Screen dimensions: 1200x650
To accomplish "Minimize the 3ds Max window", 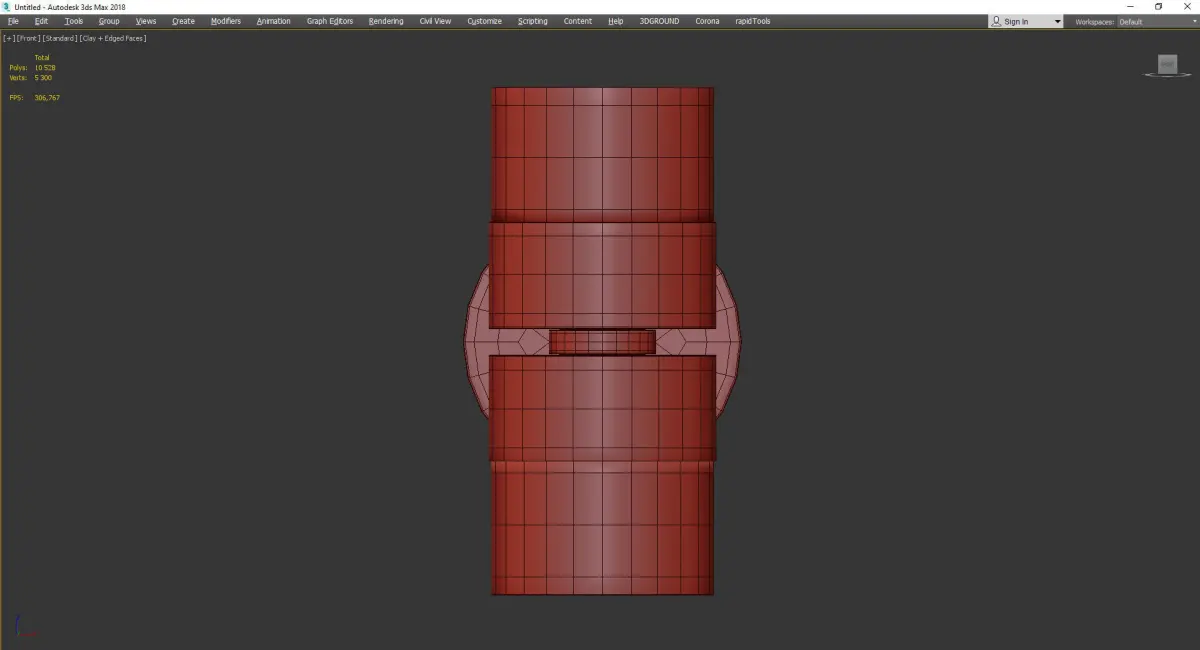I will (x=1130, y=7).
